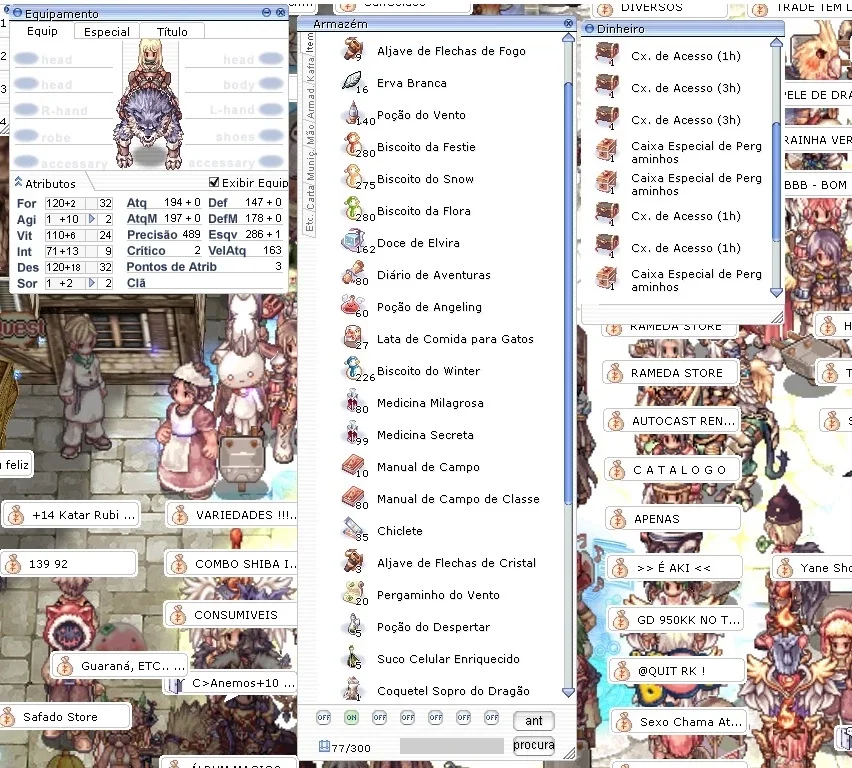Open the AUTOCAST REN... shop sign
The width and height of the screenshot is (852, 768).
tap(672, 421)
